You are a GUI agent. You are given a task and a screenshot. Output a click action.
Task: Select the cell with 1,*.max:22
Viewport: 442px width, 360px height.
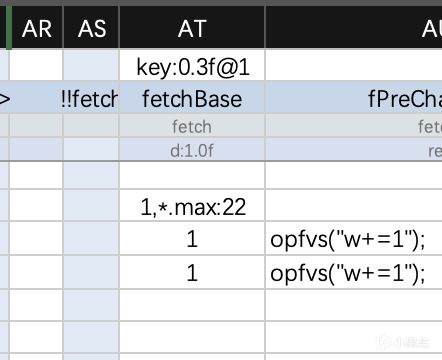click(192, 206)
